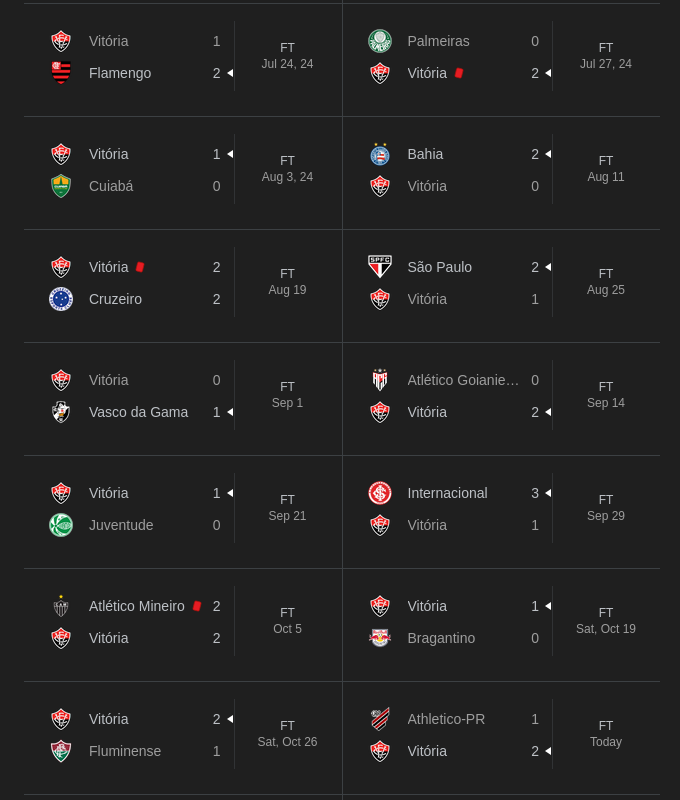View the match dated Sat, Oct 26
Screen dimensions: 680x800
[x=287, y=734]
